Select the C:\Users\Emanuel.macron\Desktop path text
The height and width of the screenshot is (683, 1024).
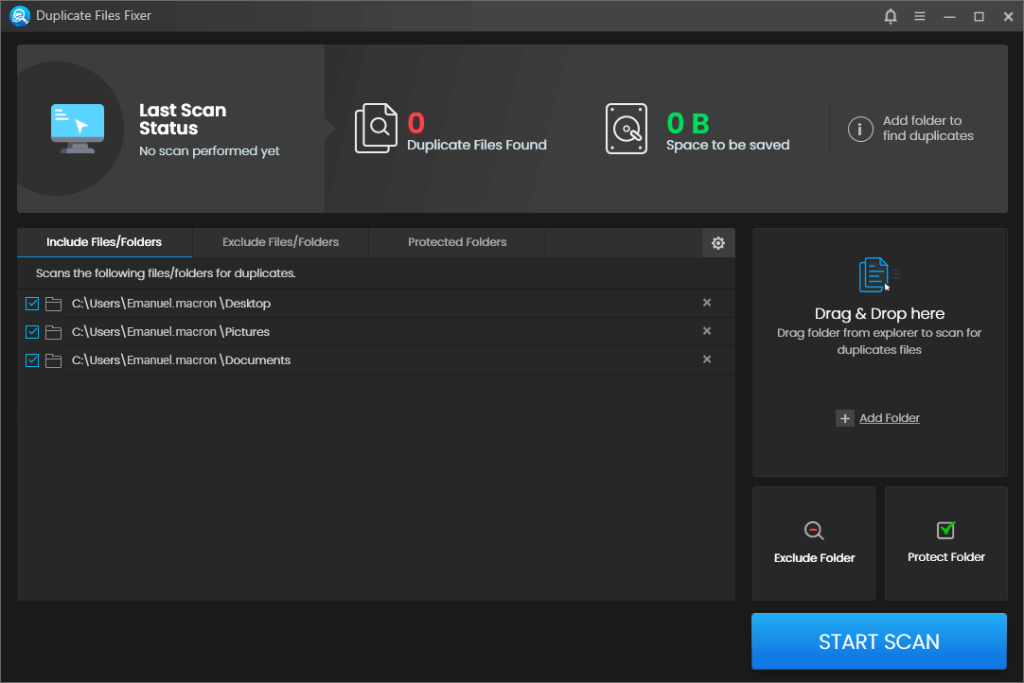tap(171, 304)
